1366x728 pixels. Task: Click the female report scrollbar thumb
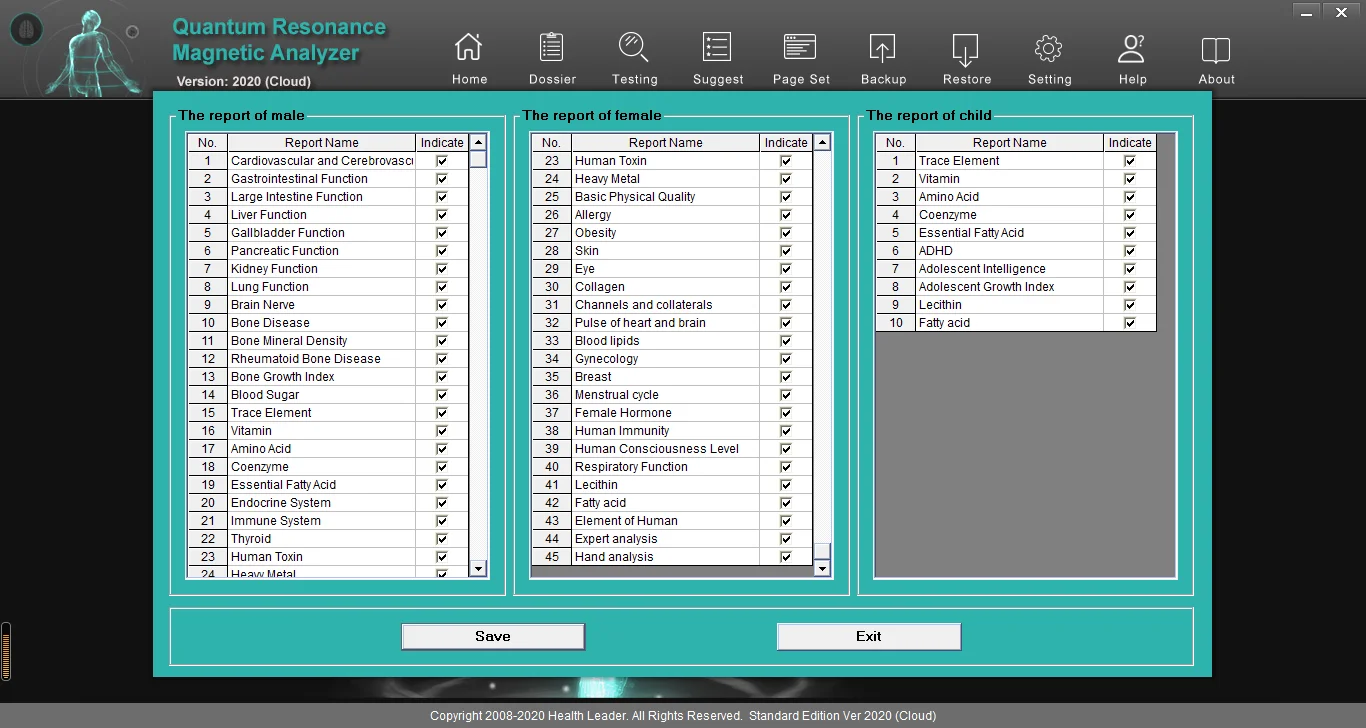(x=822, y=551)
